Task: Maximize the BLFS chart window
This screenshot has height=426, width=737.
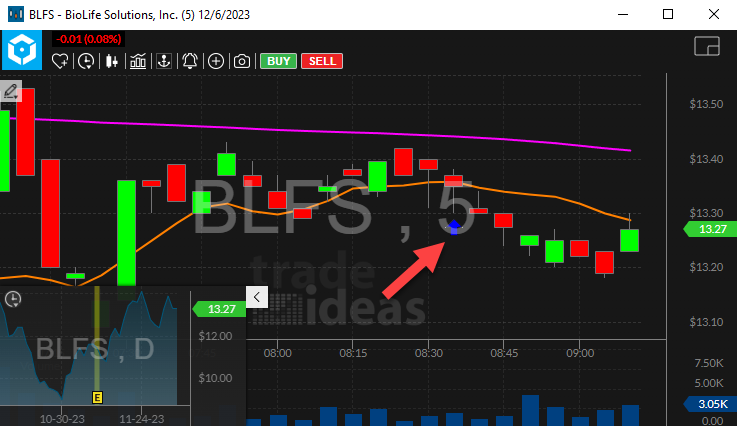Action: click(668, 15)
